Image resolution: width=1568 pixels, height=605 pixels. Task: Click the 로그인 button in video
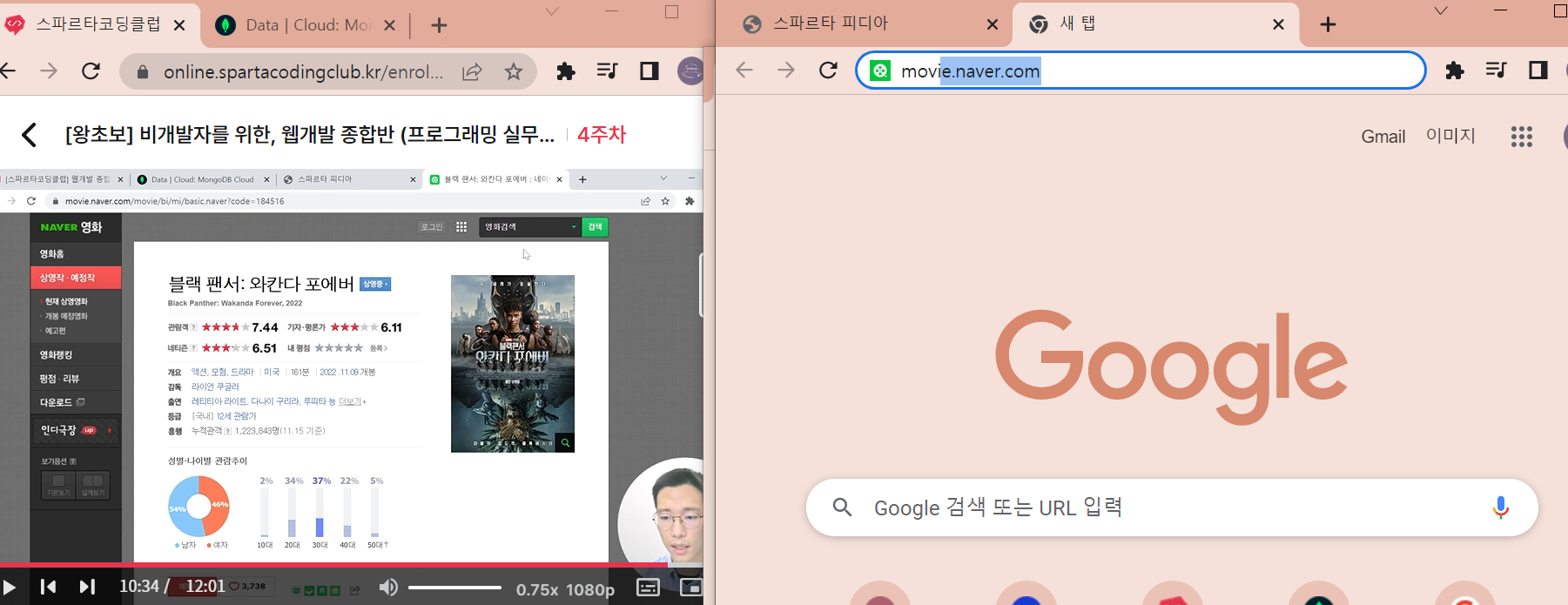coord(432,227)
